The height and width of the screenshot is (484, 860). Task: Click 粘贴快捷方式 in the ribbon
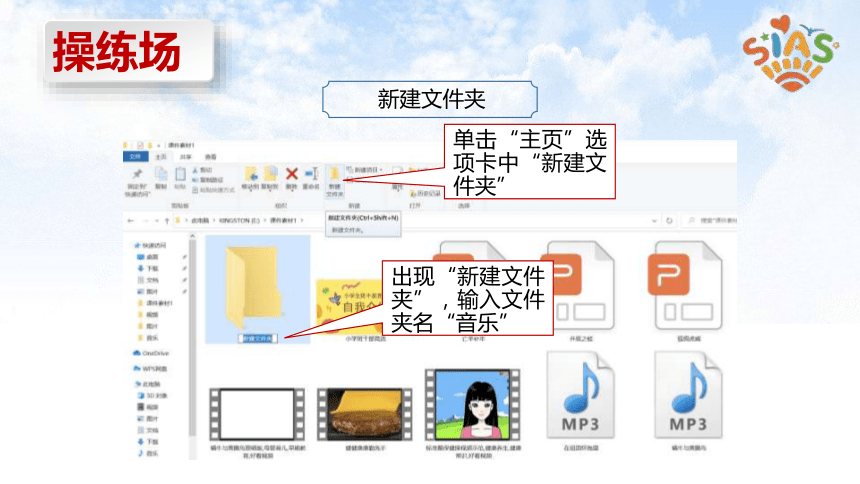[213, 190]
